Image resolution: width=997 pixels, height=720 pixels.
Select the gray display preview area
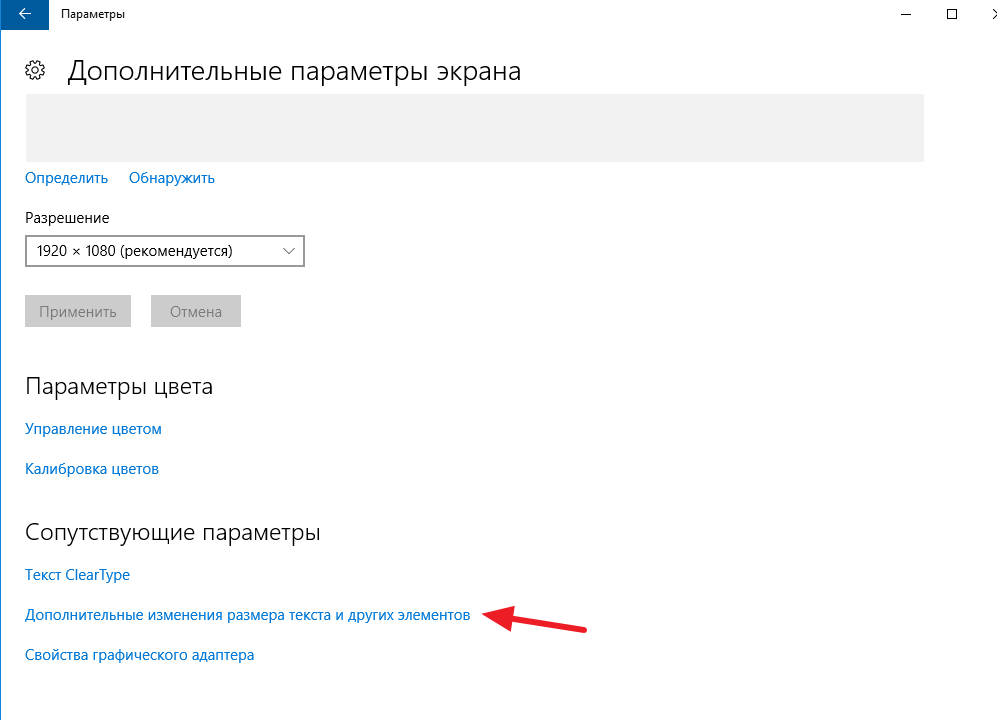474,128
